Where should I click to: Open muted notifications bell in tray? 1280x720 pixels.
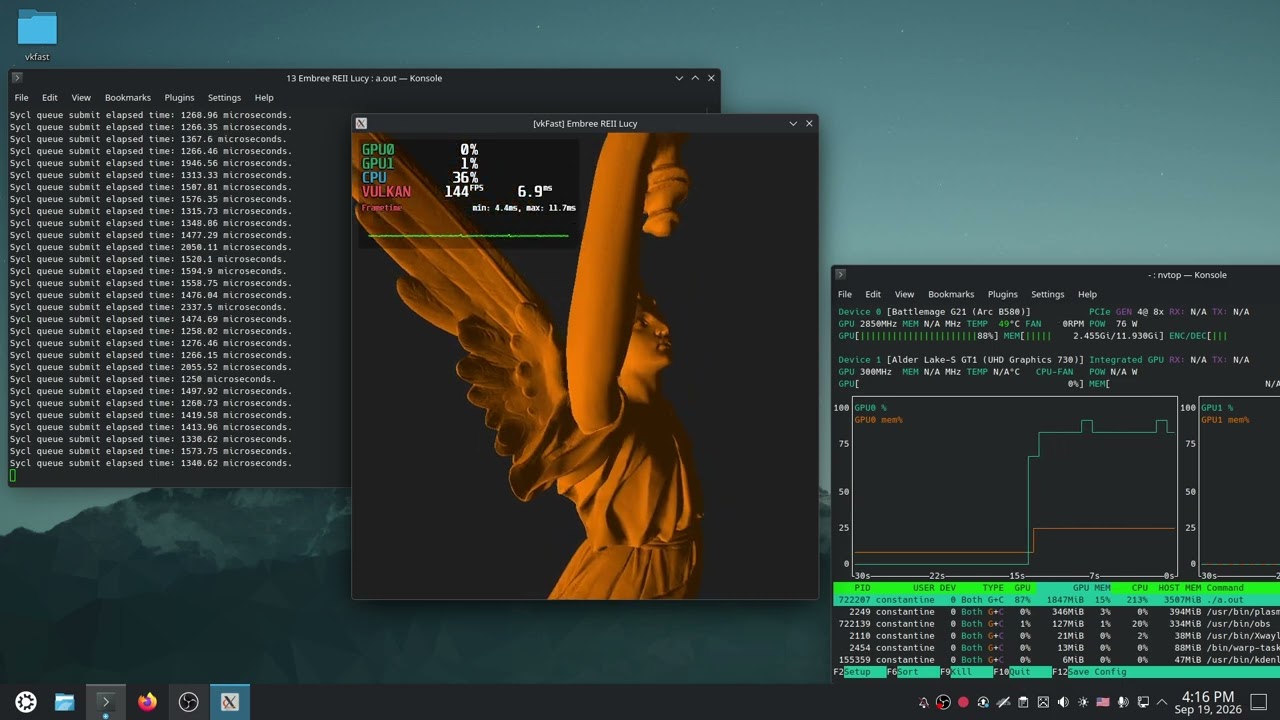(x=923, y=702)
